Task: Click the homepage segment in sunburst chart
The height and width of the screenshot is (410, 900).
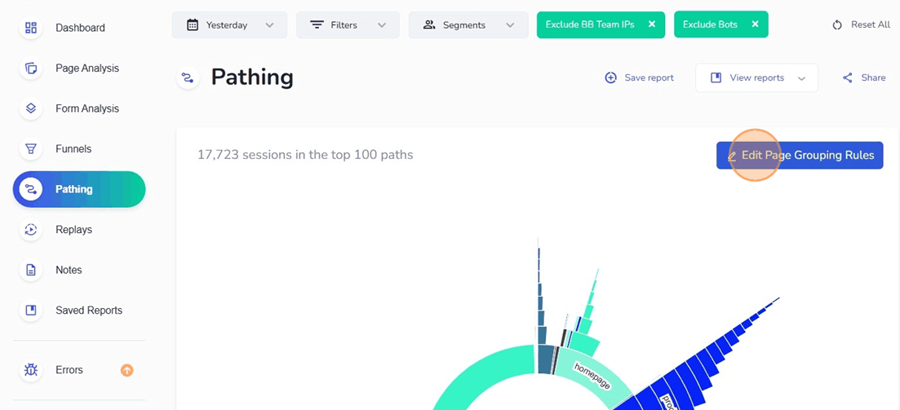Action: coord(592,370)
